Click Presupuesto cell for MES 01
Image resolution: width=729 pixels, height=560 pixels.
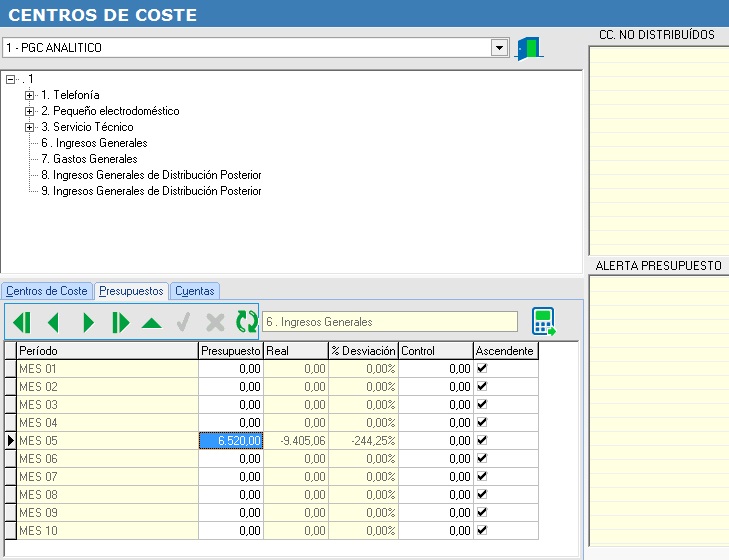(231, 368)
